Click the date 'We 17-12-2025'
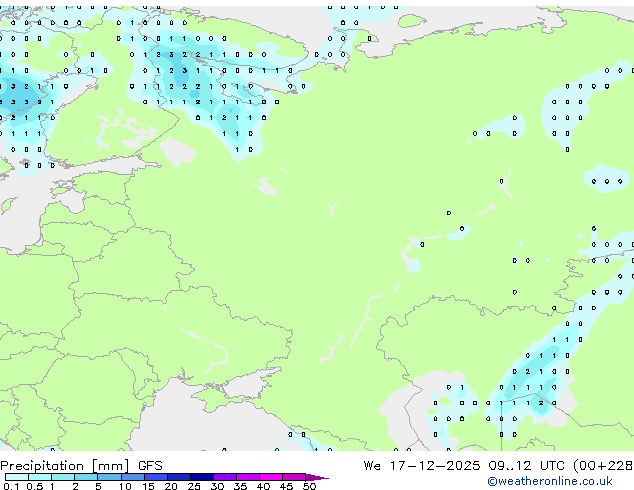Screen dimensions: 634x490 [x=422, y=466]
